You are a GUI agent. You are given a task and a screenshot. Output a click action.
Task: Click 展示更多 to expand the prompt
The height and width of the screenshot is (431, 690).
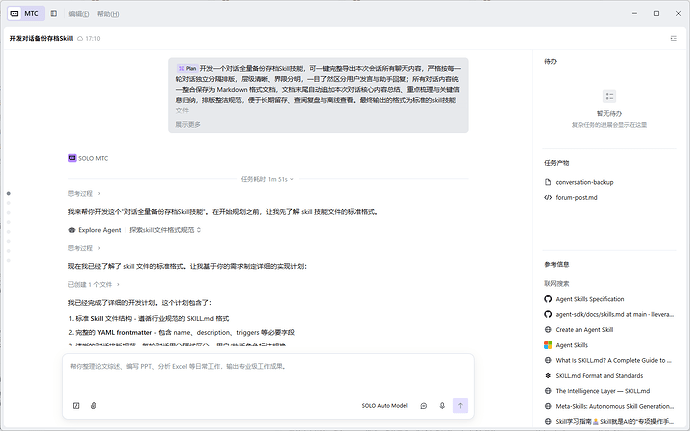188,125
